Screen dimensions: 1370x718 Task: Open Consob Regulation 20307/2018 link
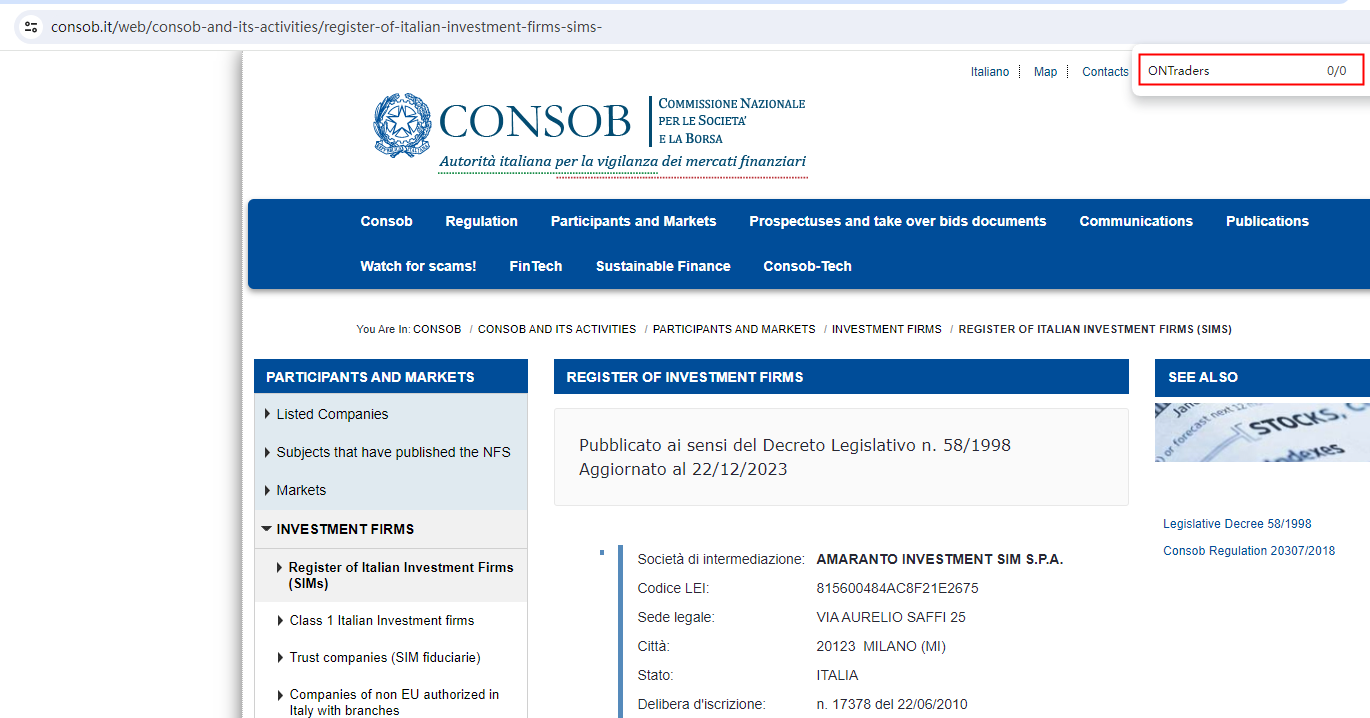[1248, 551]
